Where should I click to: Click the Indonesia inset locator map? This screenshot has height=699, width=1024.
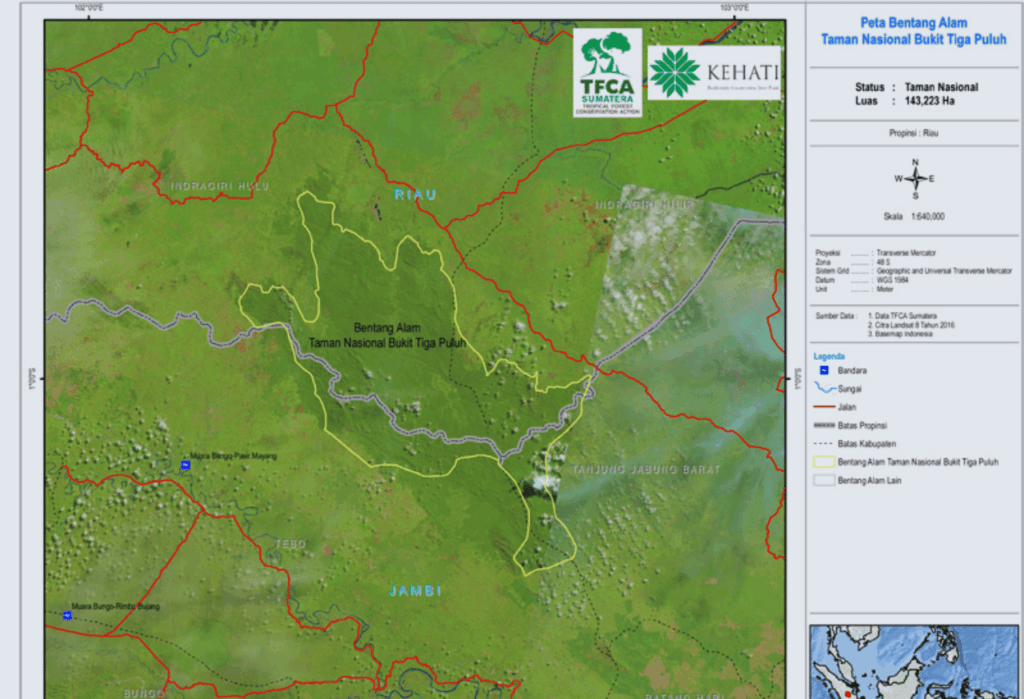pos(915,662)
